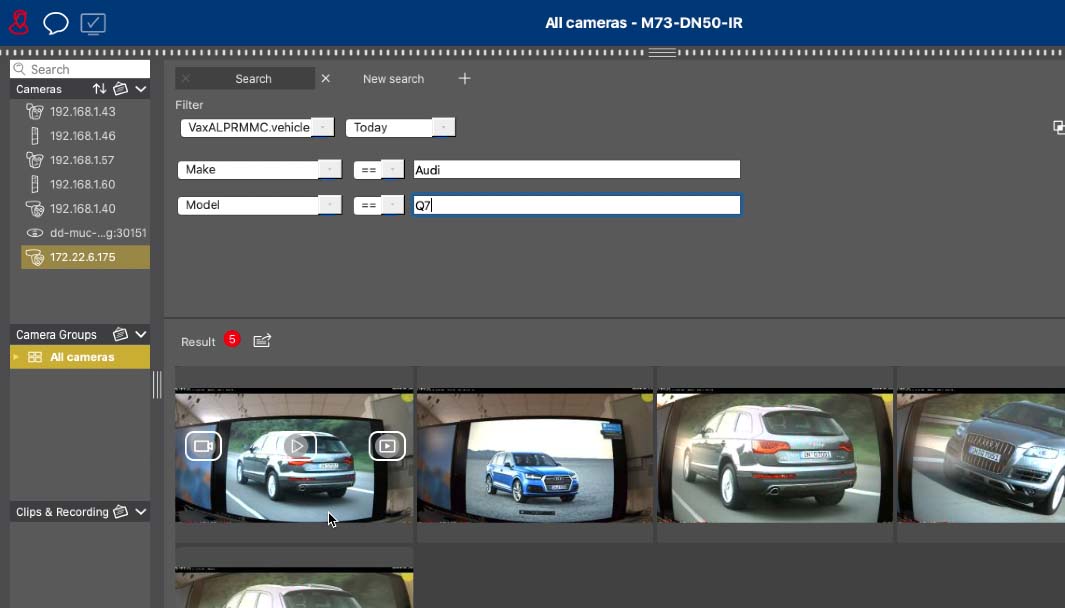Play the first result thumbnail
The width and height of the screenshot is (1065, 608).
click(x=297, y=446)
